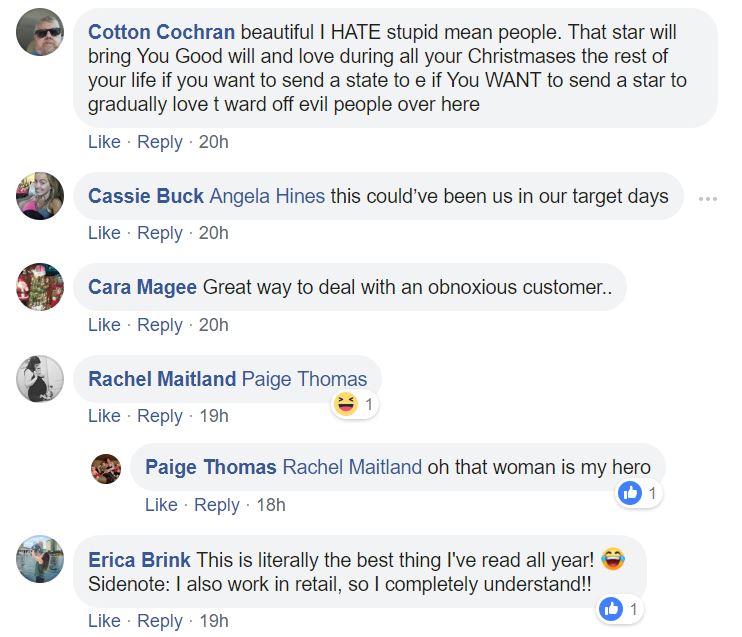This screenshot has height=637, width=742.
Task: Like Cotton Cochran's comment
Action: 104,142
